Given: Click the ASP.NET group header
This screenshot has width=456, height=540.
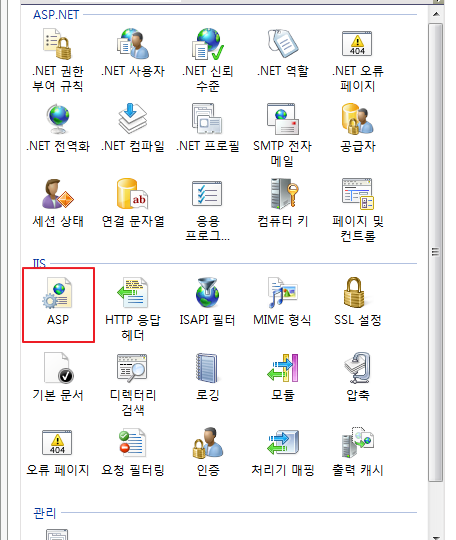Looking at the screenshot, I should coord(56,15).
